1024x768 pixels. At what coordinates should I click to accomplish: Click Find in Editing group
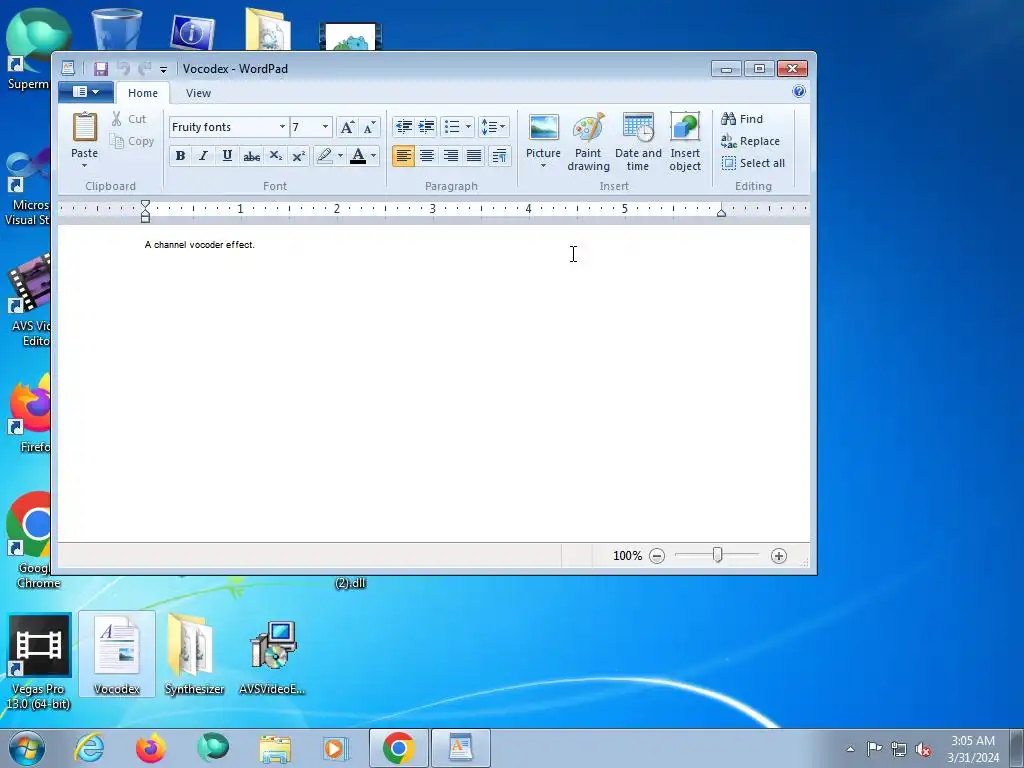pos(742,119)
